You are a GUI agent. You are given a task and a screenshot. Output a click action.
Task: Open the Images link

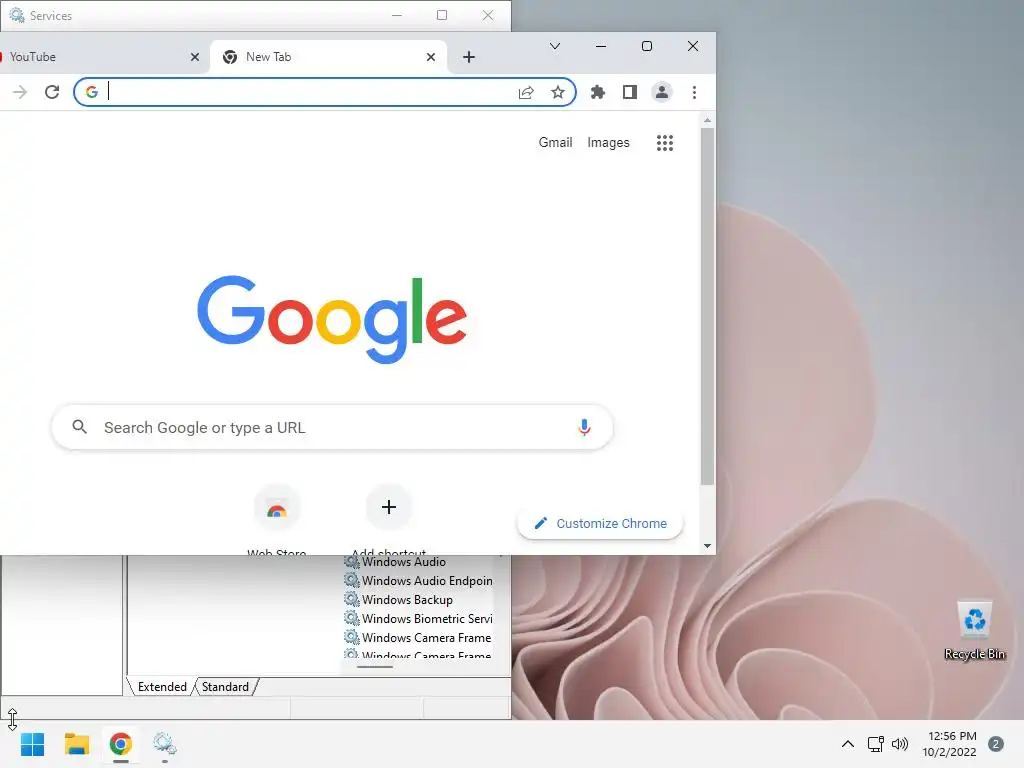click(608, 142)
